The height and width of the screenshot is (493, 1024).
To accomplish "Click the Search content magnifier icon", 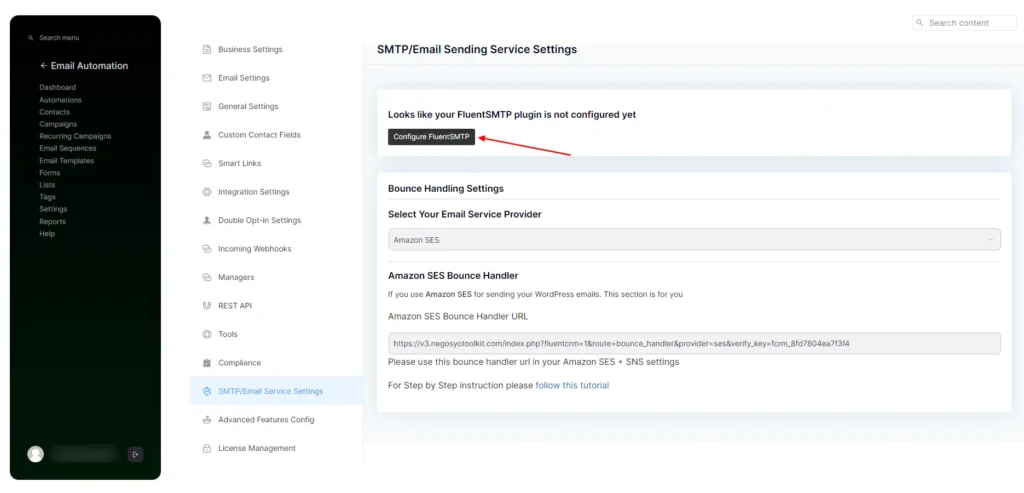I will tap(920, 23).
